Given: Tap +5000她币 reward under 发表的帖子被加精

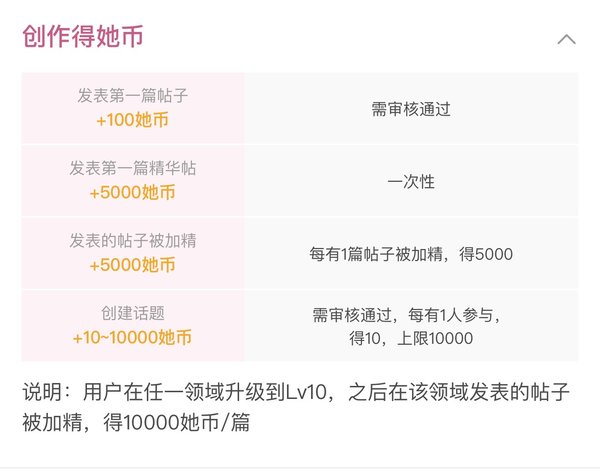Looking at the screenshot, I should [132, 265].
